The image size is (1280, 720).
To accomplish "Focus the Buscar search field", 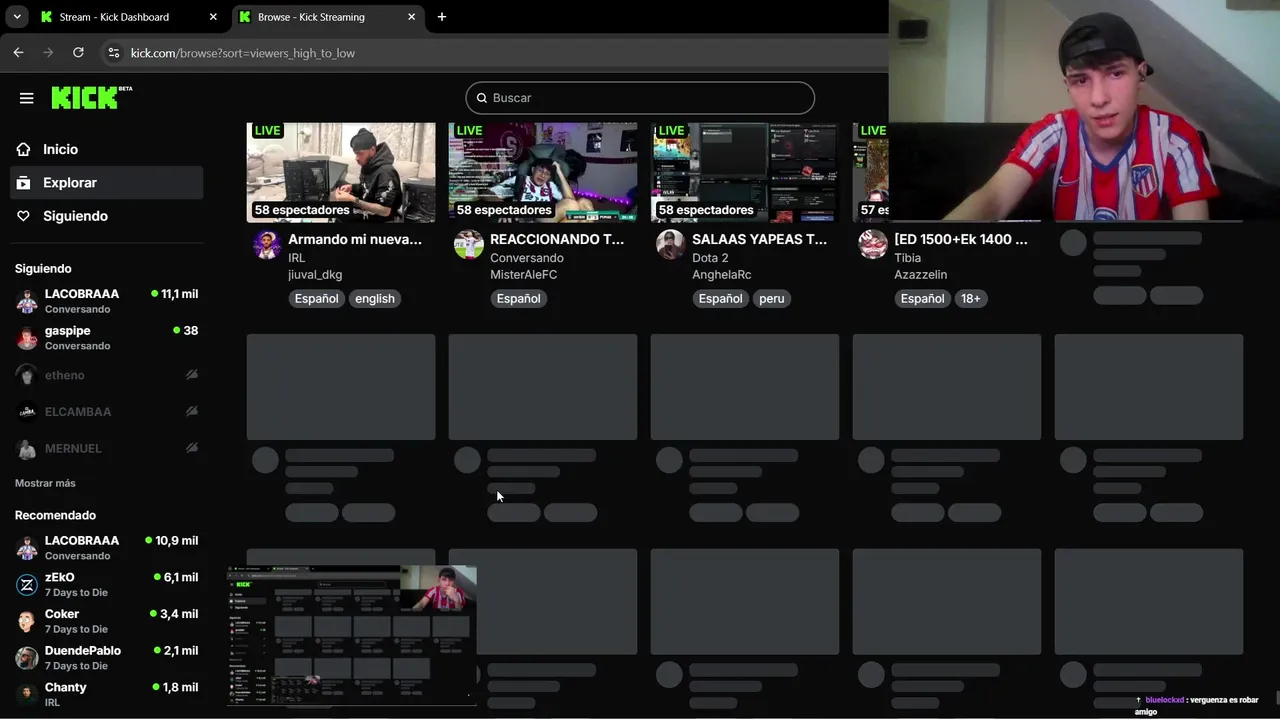I will [x=640, y=98].
